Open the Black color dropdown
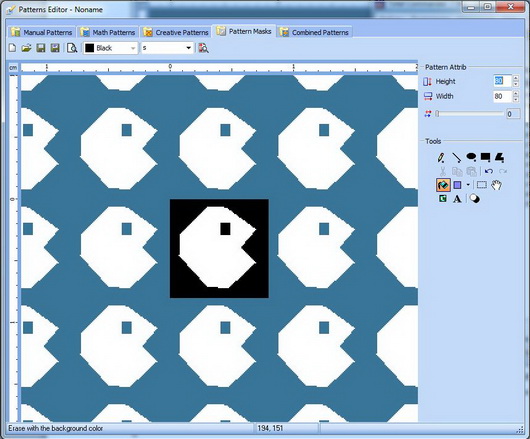The height and width of the screenshot is (439, 530). click(x=133, y=48)
